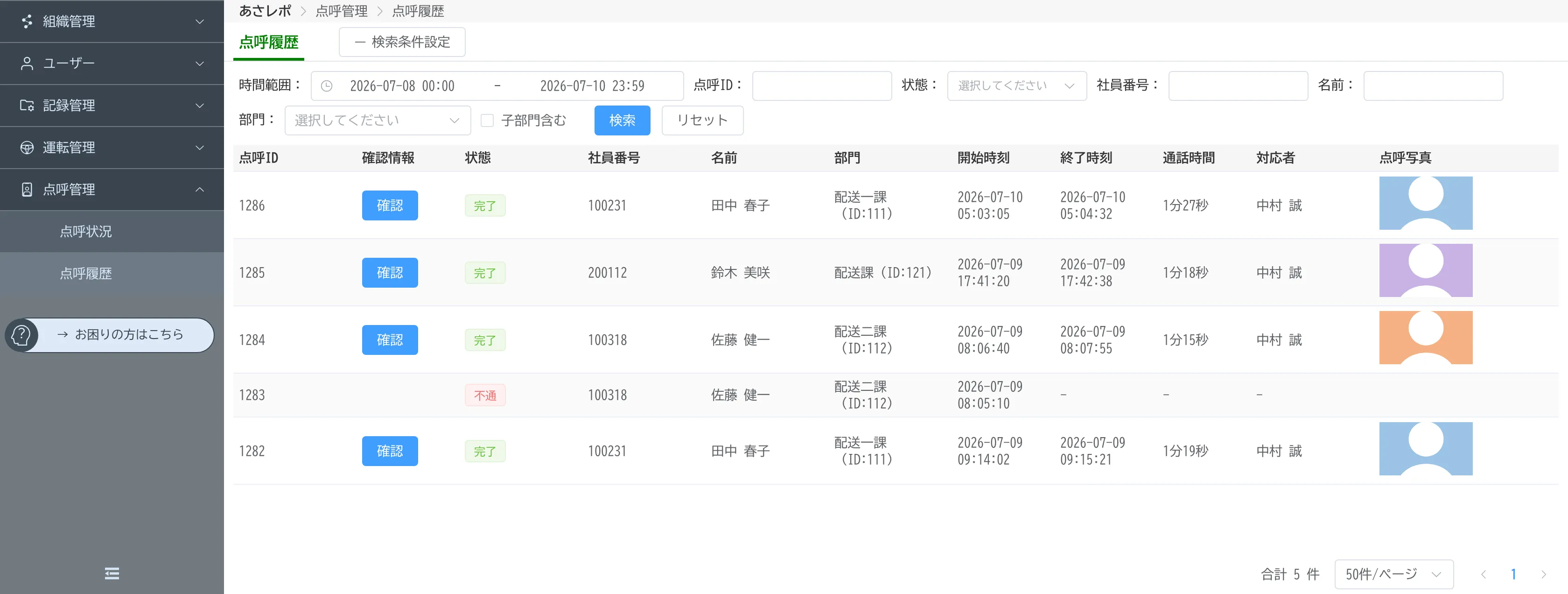
Task: Click the 検索 button
Action: pyautogui.click(x=622, y=120)
